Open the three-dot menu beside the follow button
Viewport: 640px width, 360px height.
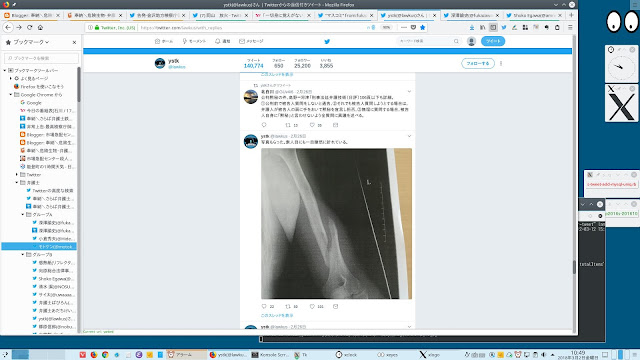[501, 64]
